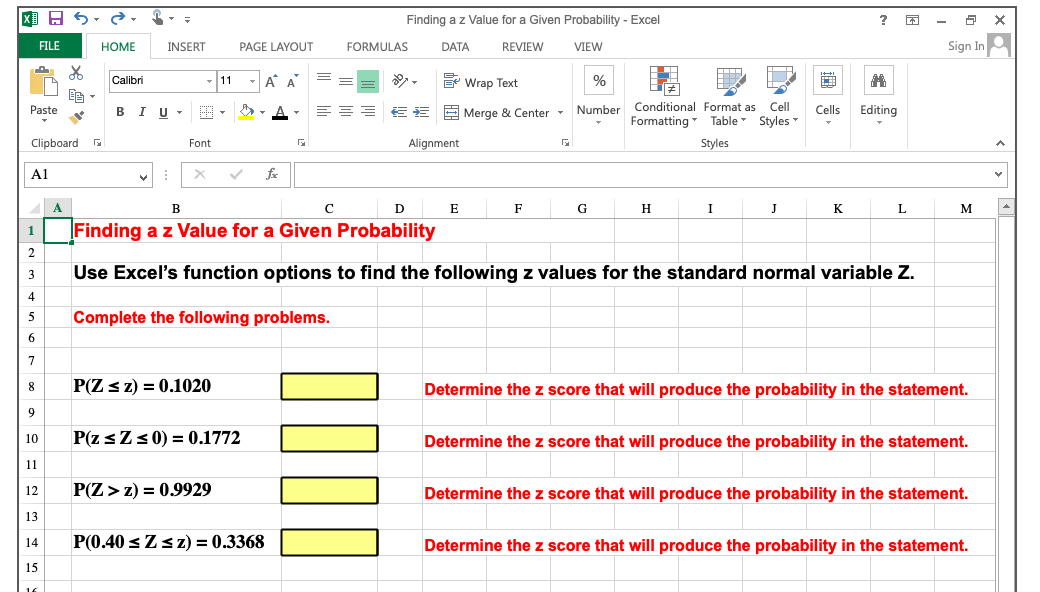Image resolution: width=1040 pixels, height=592 pixels.
Task: Apply the Percent Style number format
Action: click(x=598, y=79)
